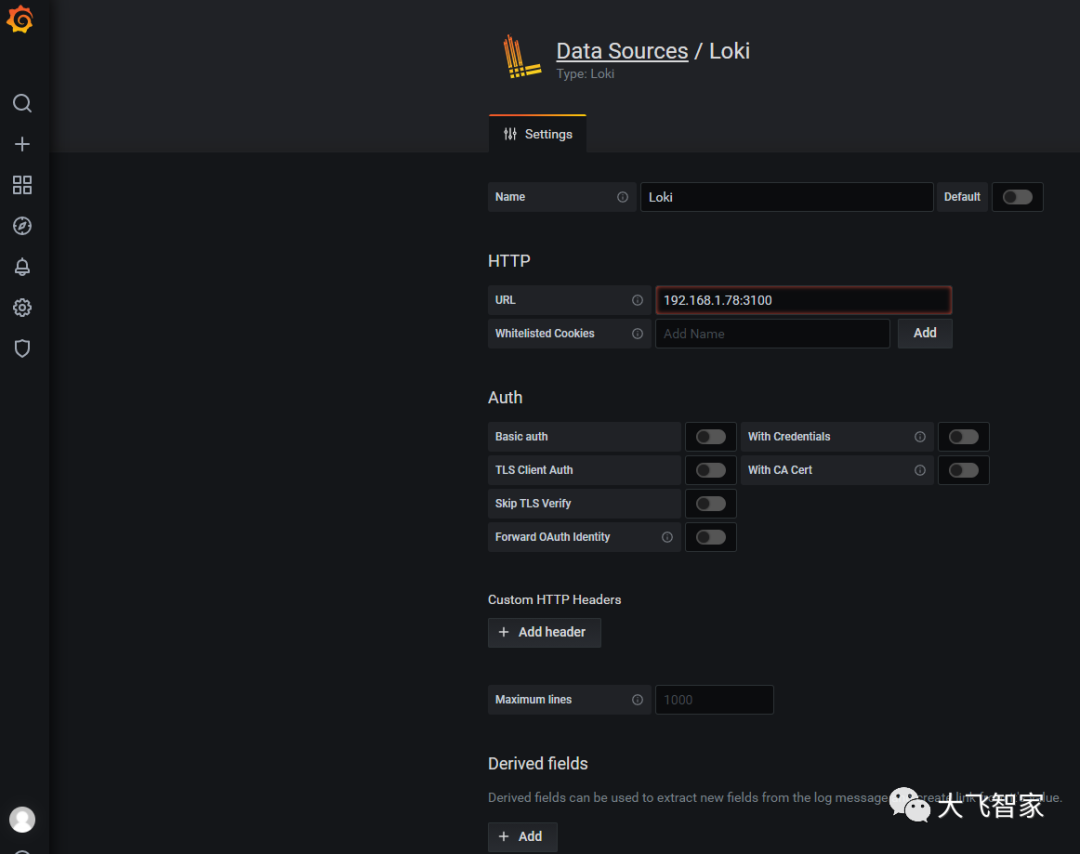Image resolution: width=1080 pixels, height=854 pixels.
Task: Open the alerting bell icon
Action: (22, 267)
